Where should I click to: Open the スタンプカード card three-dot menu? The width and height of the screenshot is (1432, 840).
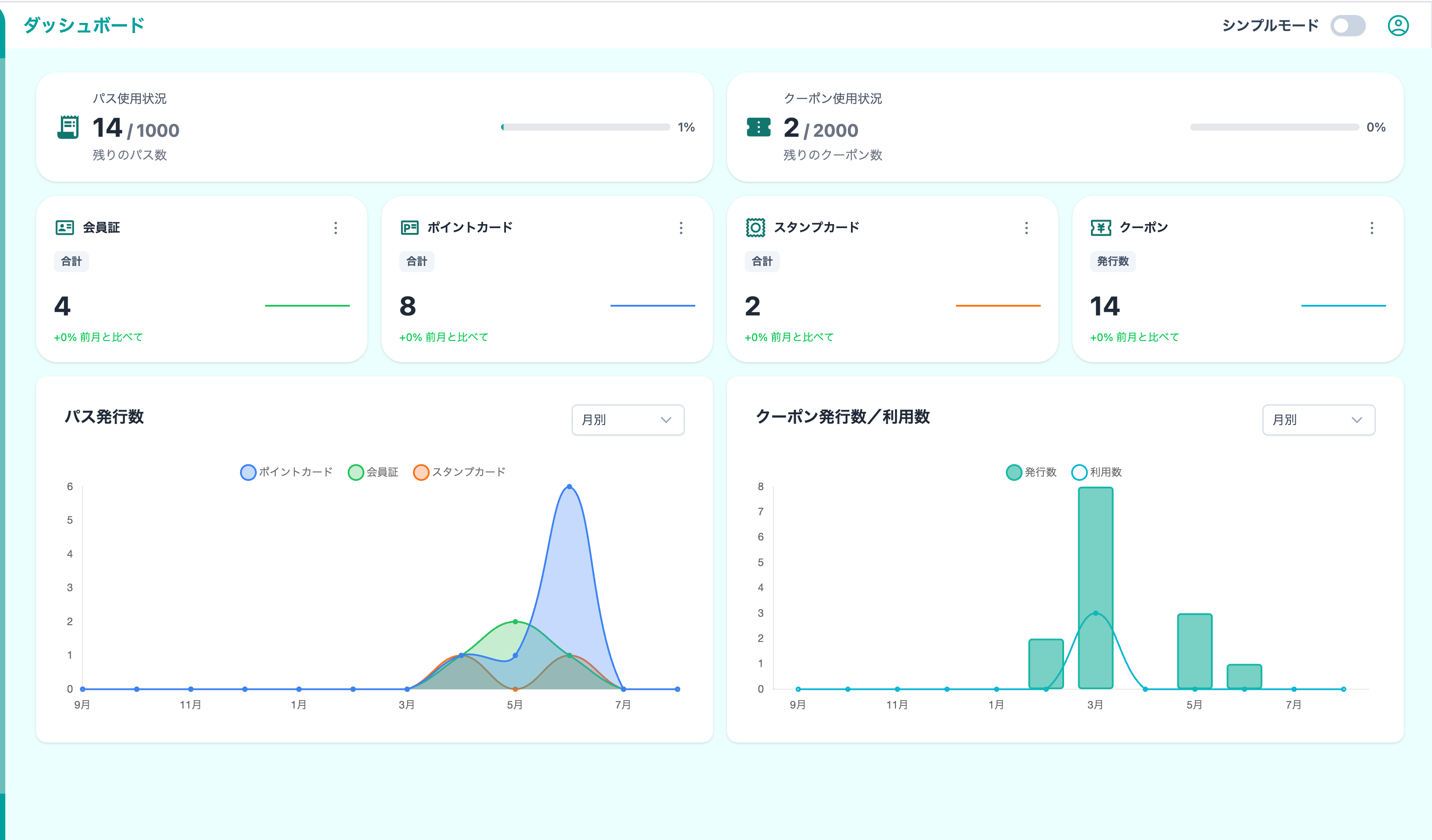[x=1026, y=228]
